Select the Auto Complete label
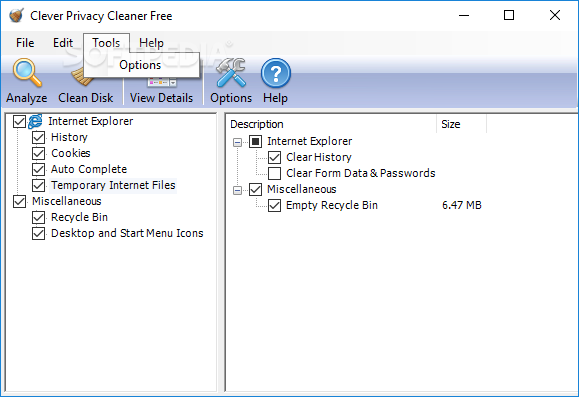The width and height of the screenshot is (579, 397). (89, 169)
